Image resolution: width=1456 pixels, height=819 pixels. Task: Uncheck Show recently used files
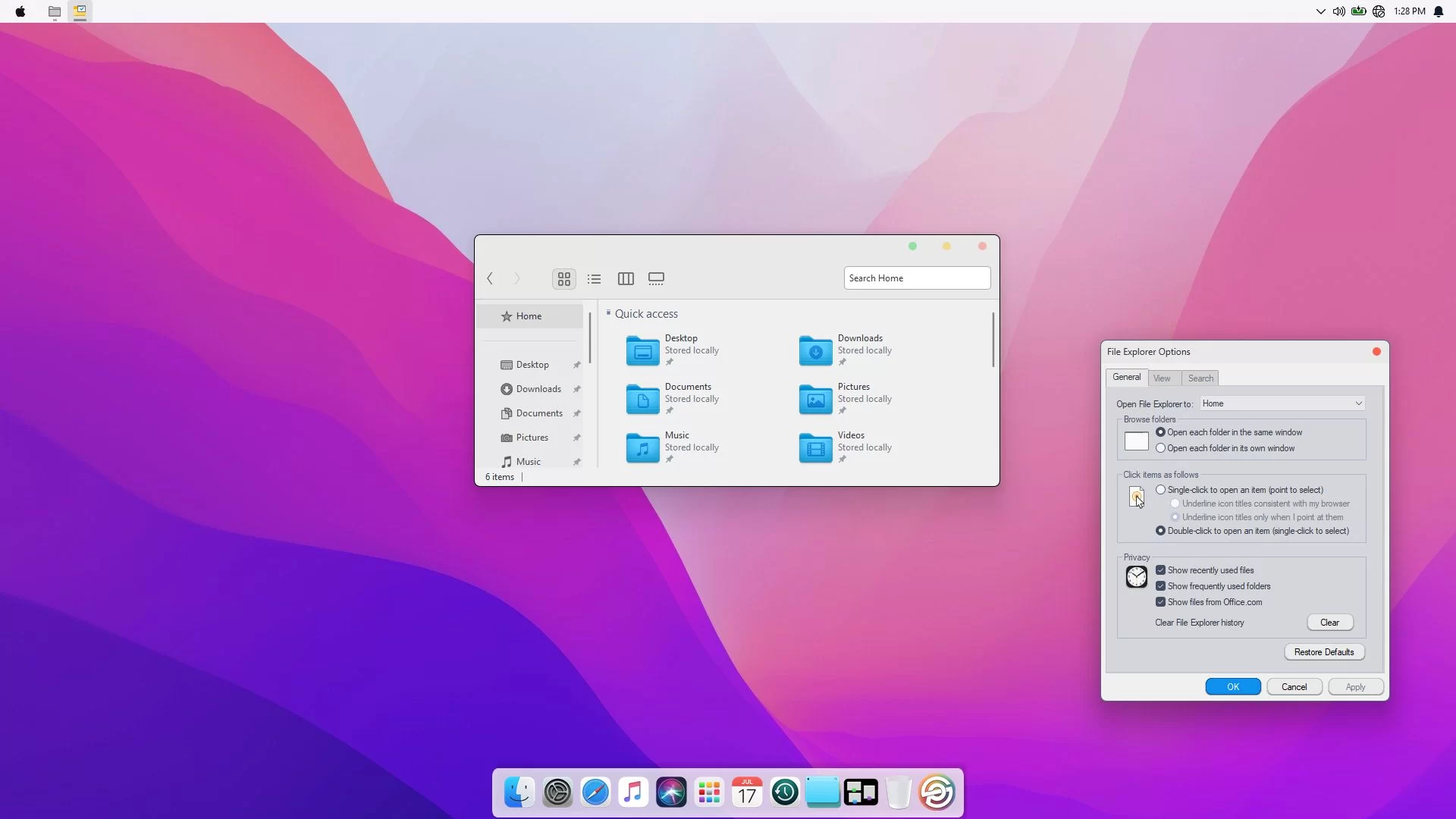(x=1160, y=570)
